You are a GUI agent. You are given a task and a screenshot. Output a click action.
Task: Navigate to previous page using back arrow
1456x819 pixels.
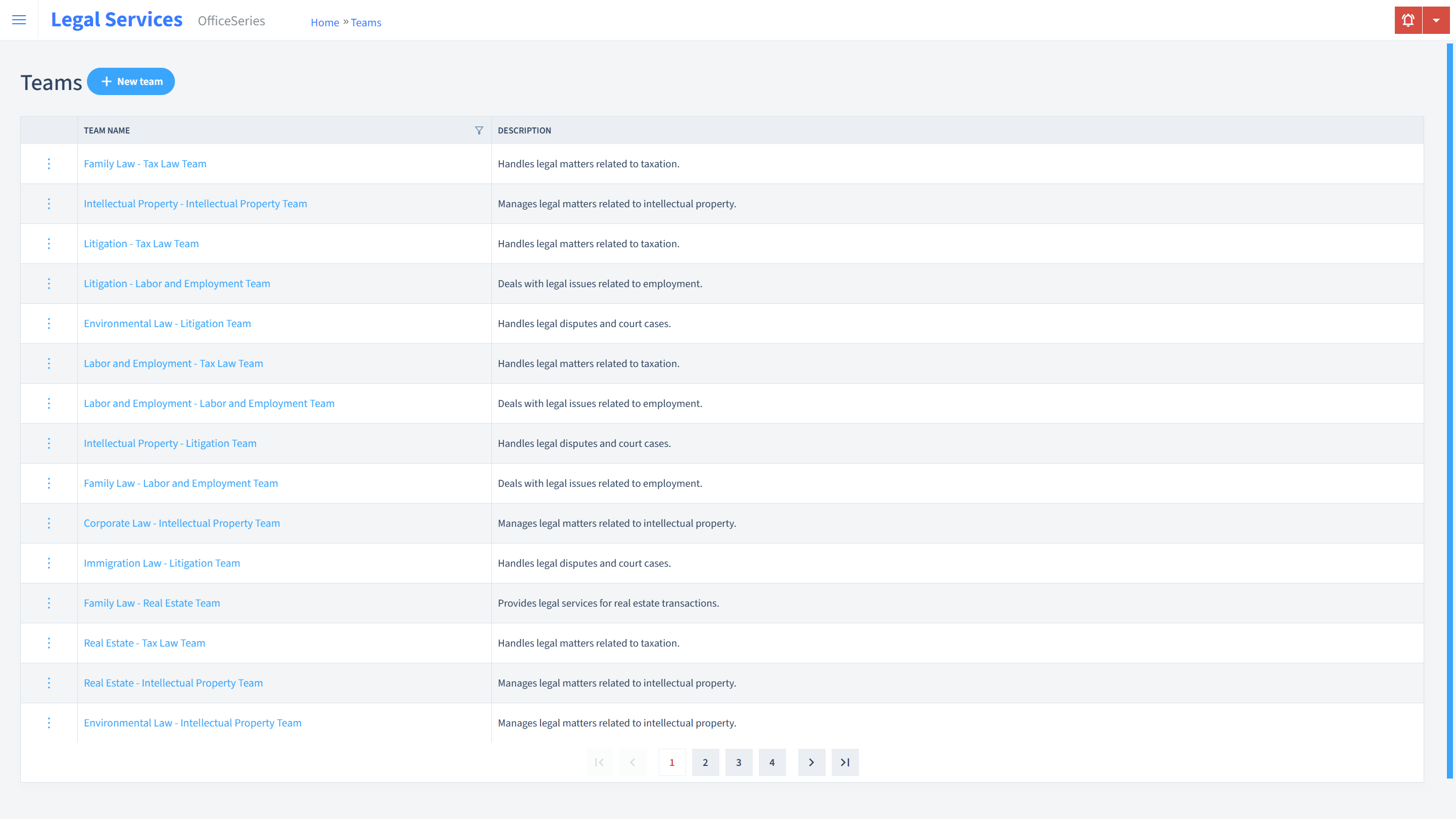(x=633, y=762)
